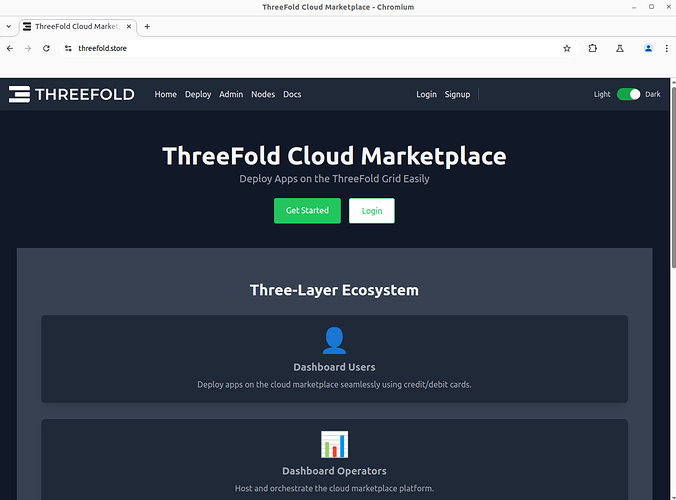This screenshot has width=676, height=500.
Task: Open the Deploy nav item
Action: [198, 94]
